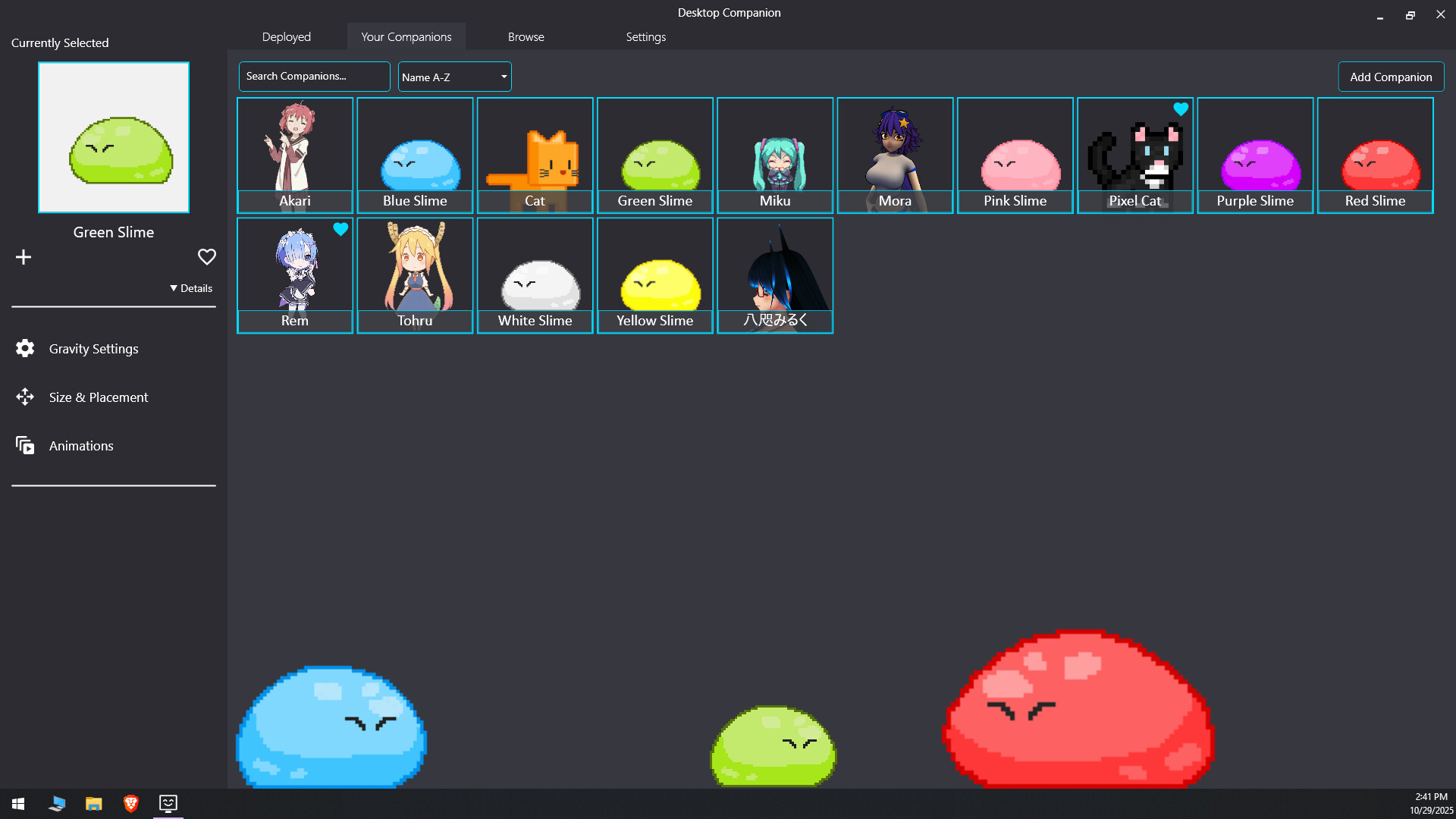Unfavorite the Pixel Cat companion
The height and width of the screenshot is (819, 1456).
click(x=1181, y=108)
